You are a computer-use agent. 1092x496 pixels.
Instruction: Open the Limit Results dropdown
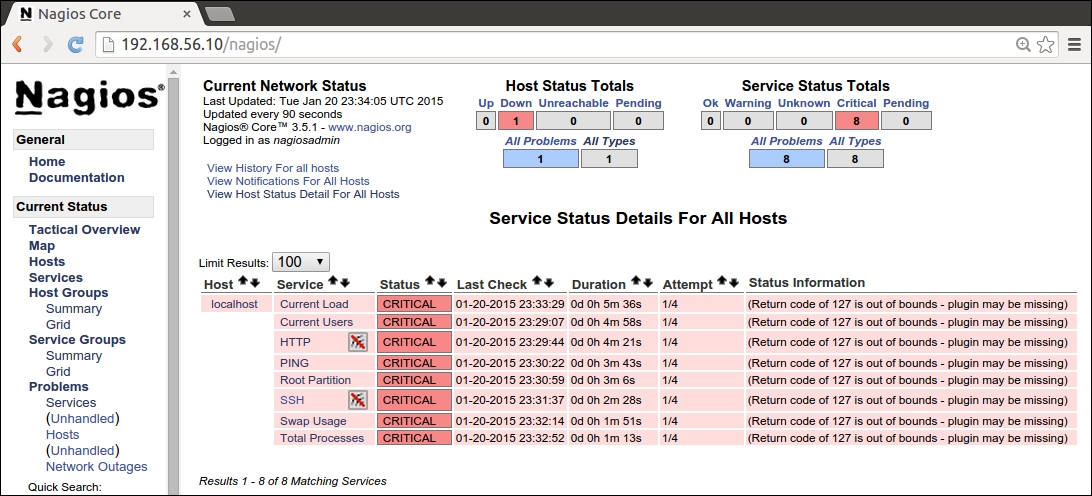click(x=300, y=262)
